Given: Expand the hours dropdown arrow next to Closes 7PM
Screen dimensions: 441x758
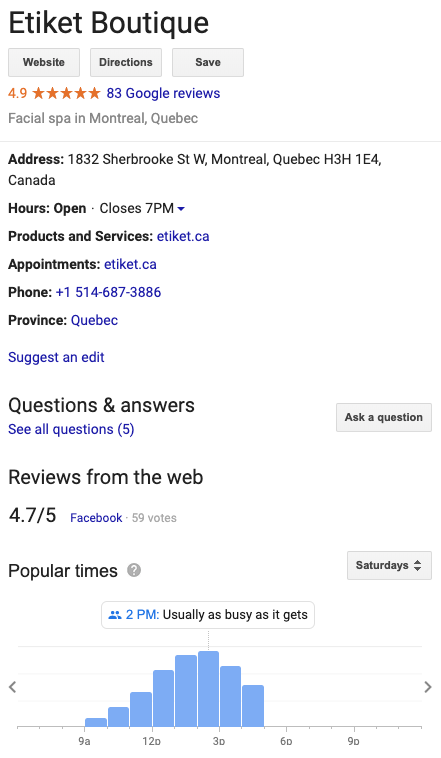Looking at the screenshot, I should click(x=181, y=209).
